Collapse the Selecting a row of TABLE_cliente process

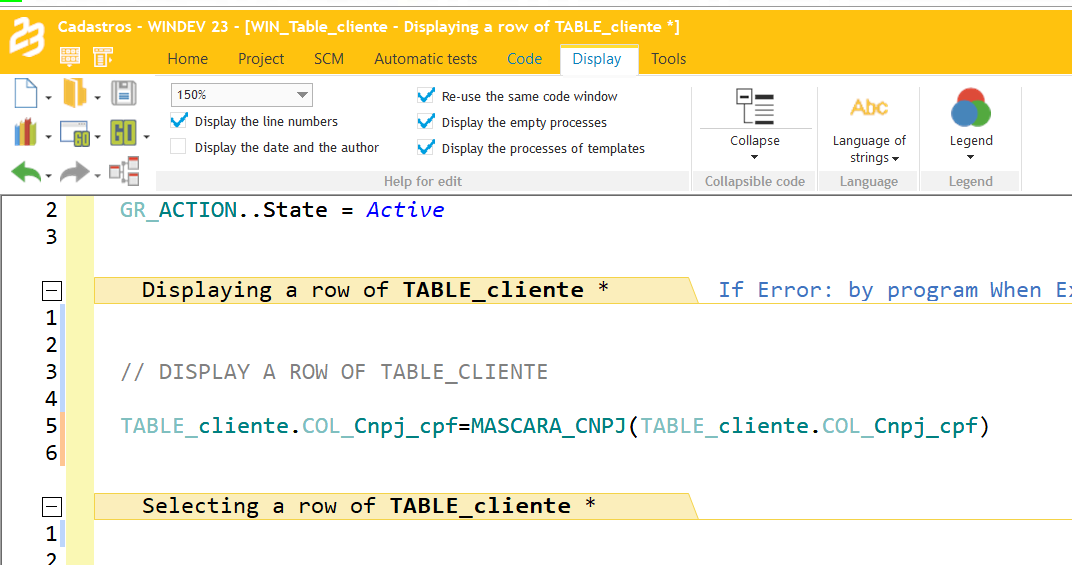click(x=52, y=507)
